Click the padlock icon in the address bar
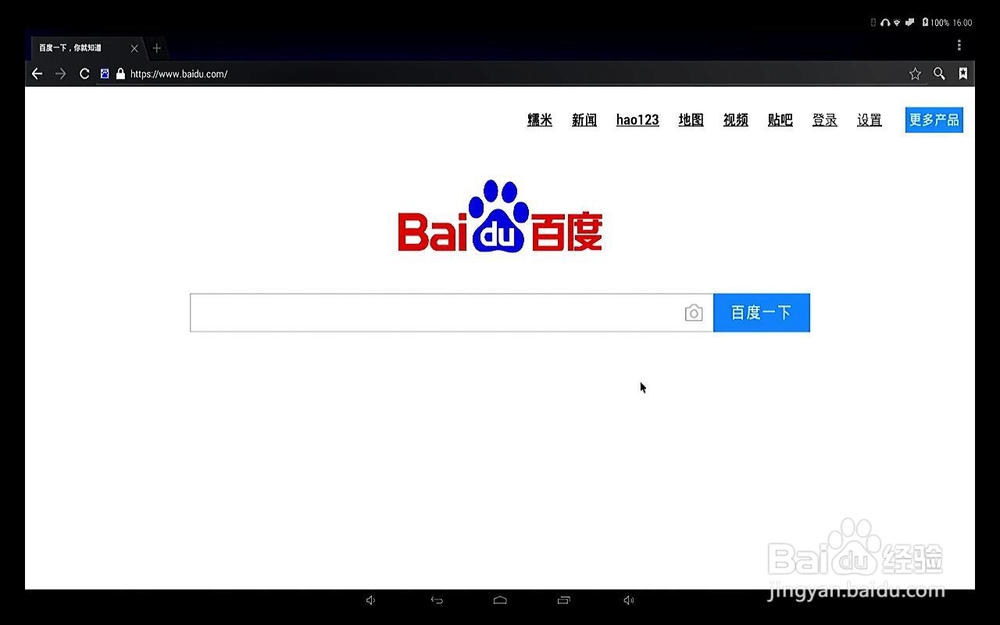This screenshot has height=625, width=1000. (x=121, y=73)
